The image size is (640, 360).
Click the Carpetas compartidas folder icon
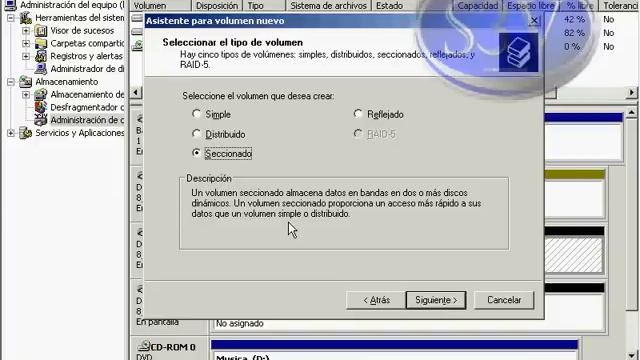click(x=41, y=43)
